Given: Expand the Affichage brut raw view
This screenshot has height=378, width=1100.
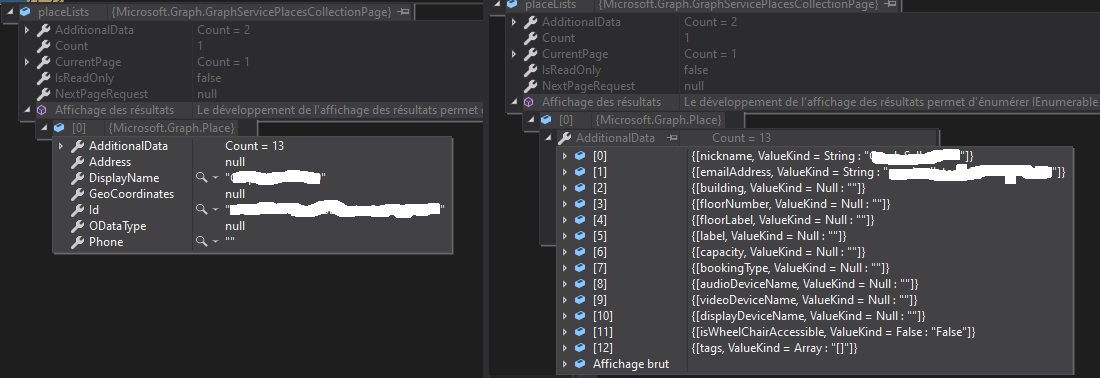Looking at the screenshot, I should tap(565, 364).
